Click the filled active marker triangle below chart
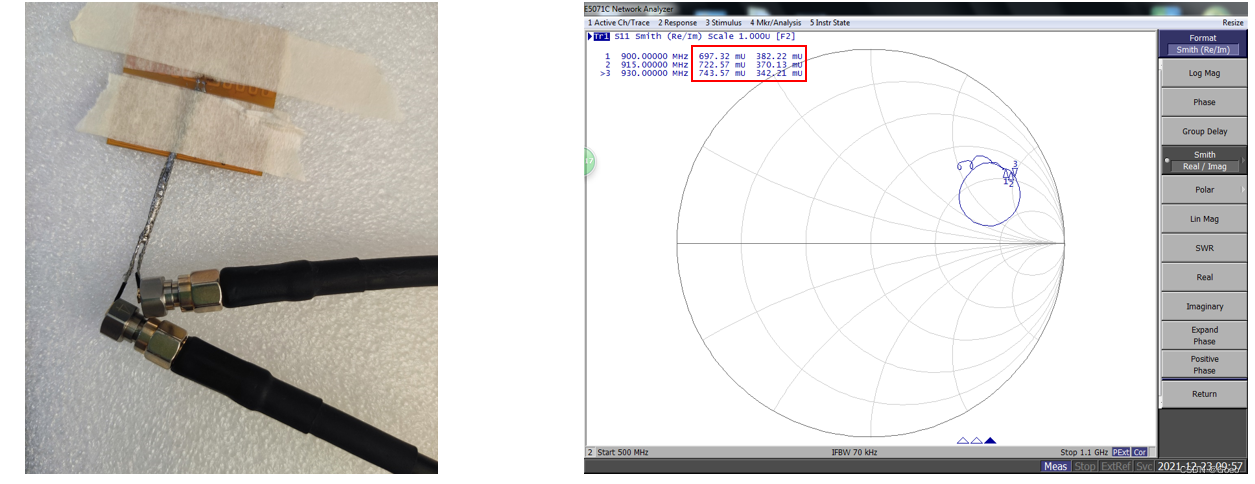 pyautogui.click(x=990, y=440)
